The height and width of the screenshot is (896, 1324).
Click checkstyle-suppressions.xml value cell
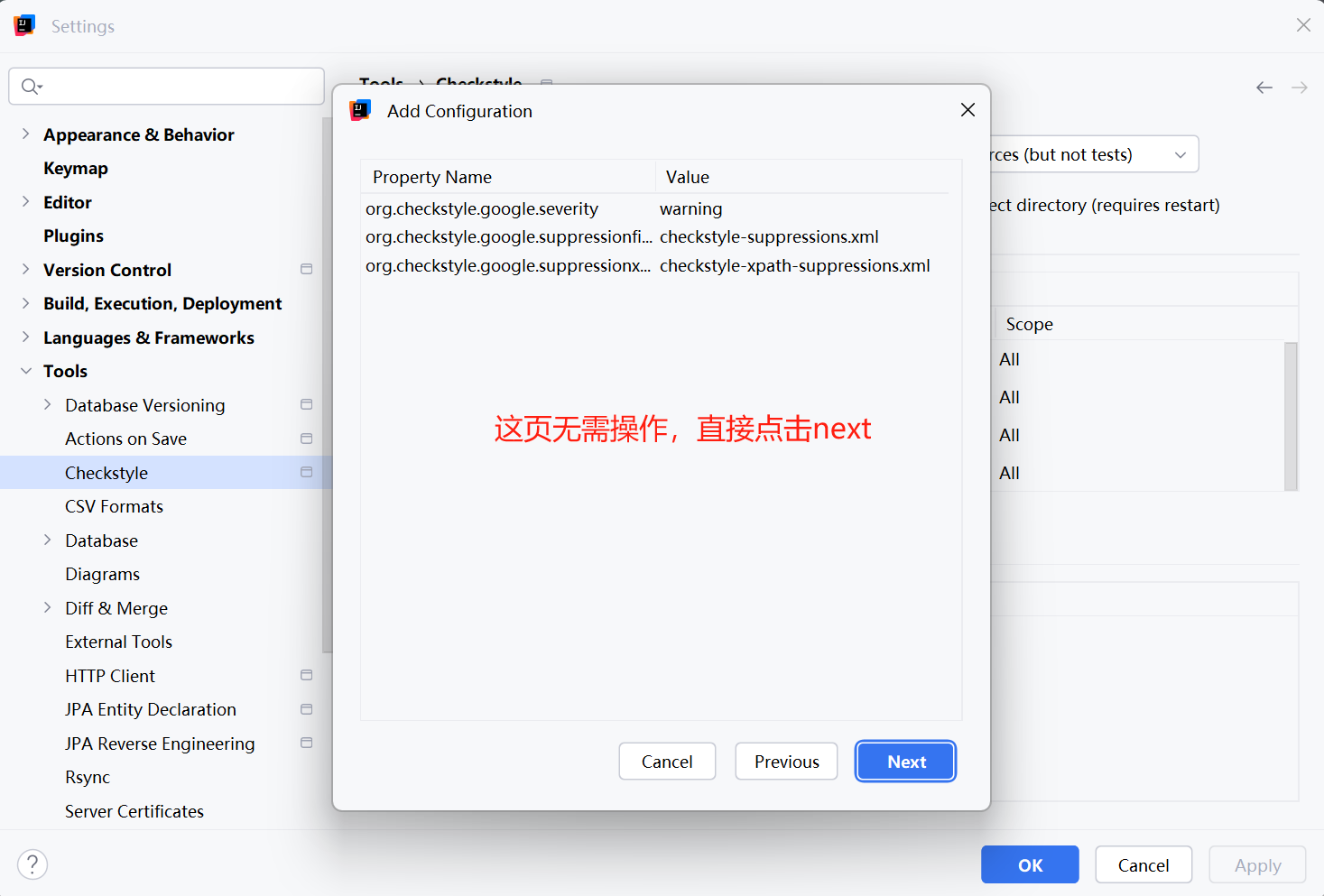click(769, 236)
